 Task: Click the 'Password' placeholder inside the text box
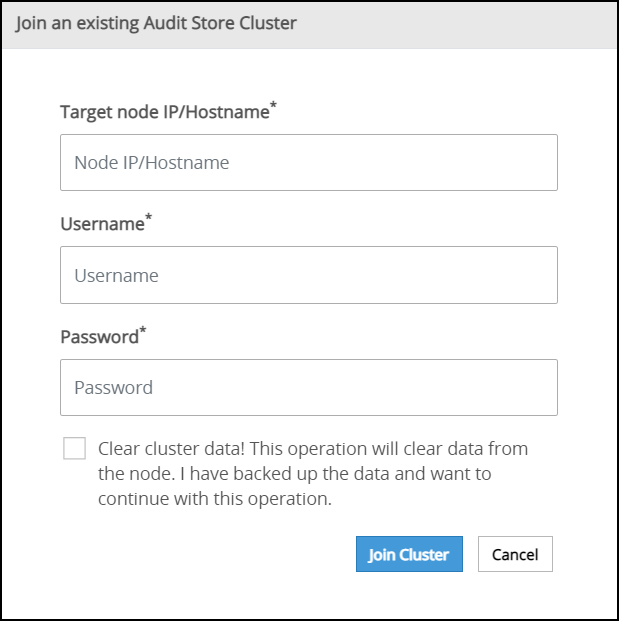tap(113, 387)
